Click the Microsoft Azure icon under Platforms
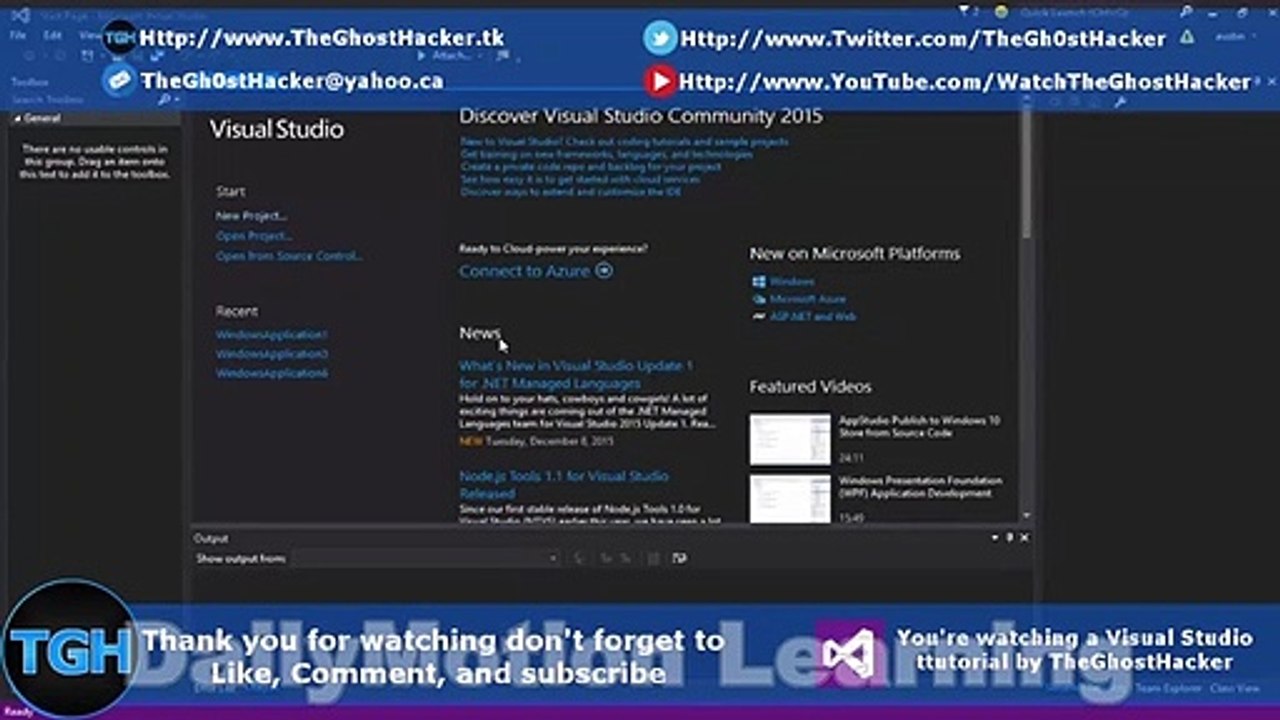 click(x=759, y=299)
